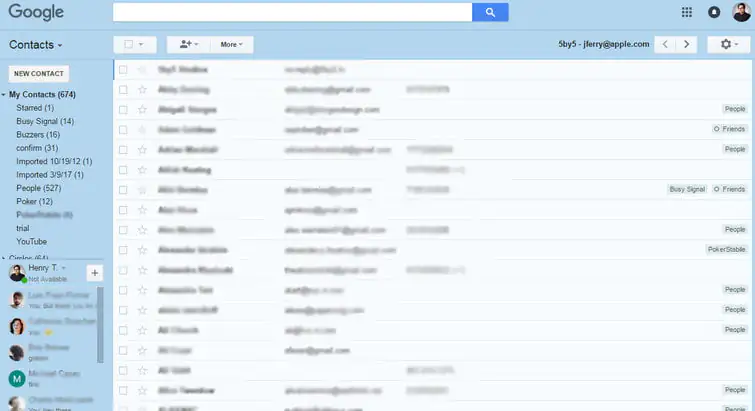Check the first contact row checkbox
This screenshot has width=755, height=411.
pyautogui.click(x=123, y=69)
